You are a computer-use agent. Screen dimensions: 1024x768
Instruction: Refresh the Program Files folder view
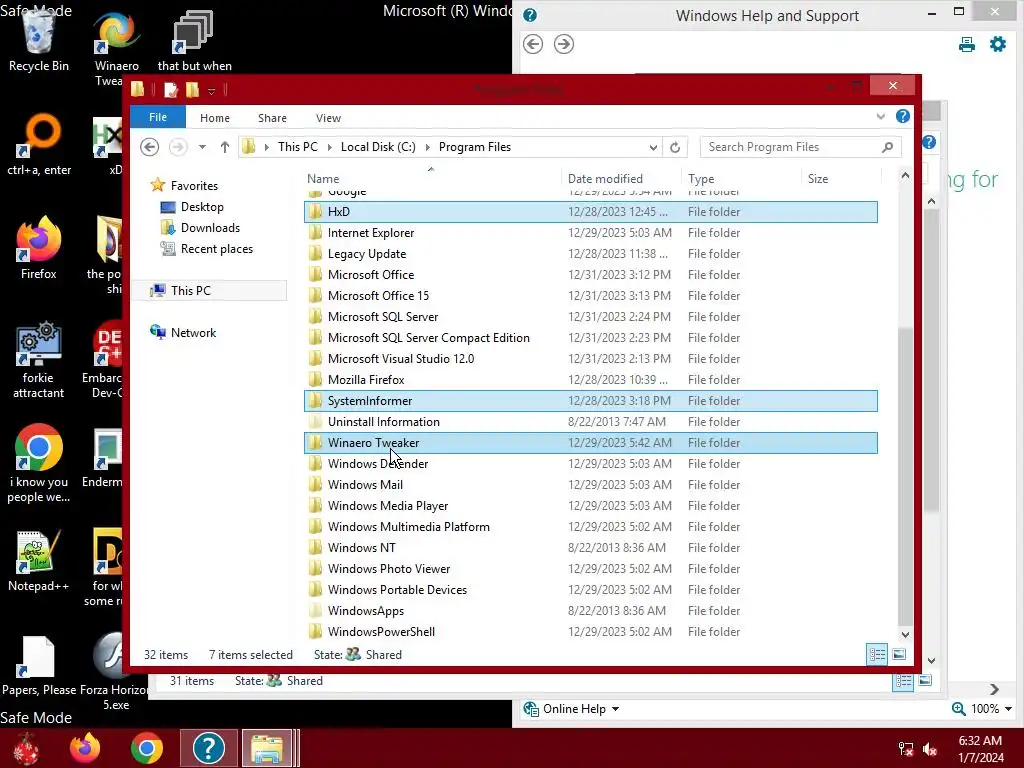coord(675,148)
